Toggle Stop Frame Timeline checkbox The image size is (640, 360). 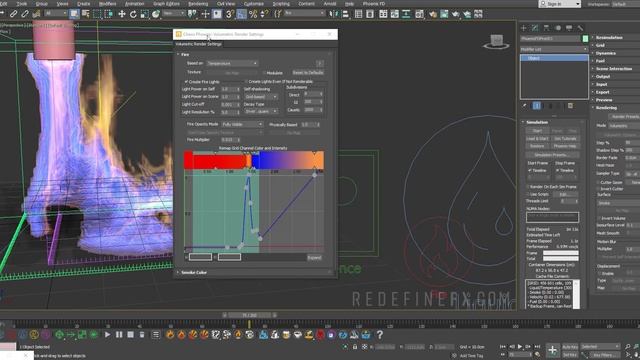point(557,170)
